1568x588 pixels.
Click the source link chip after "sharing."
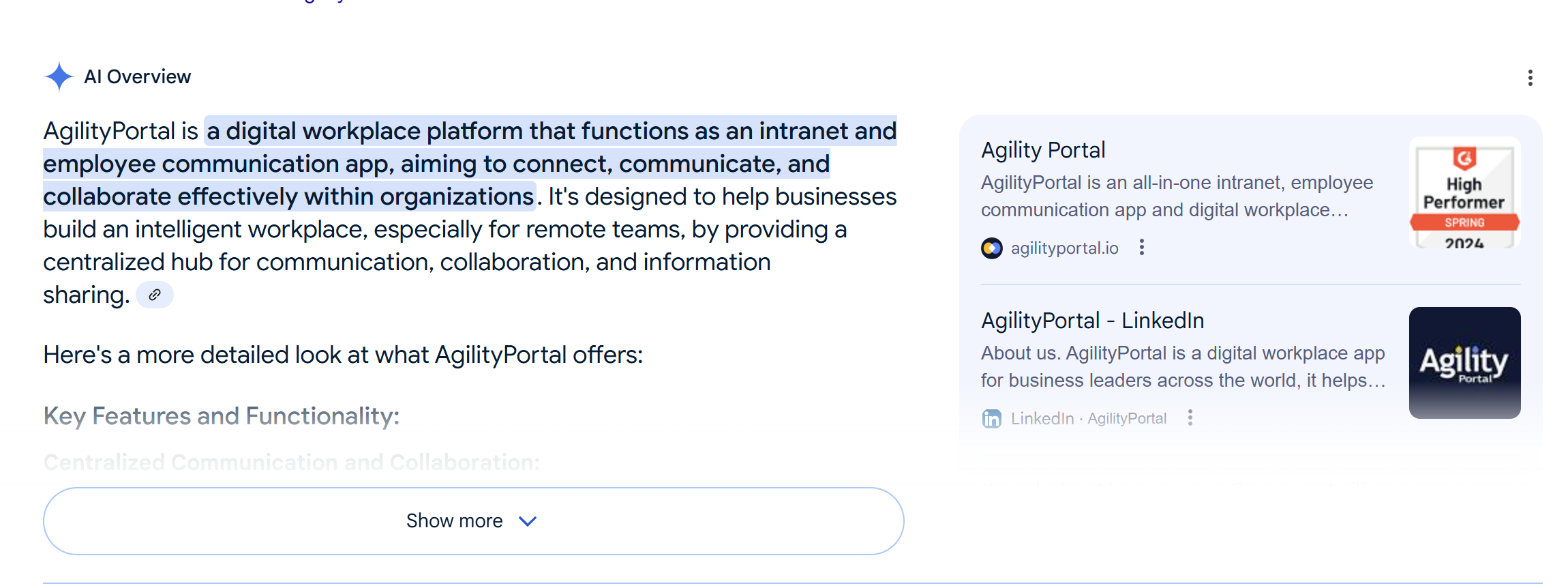[155, 295]
